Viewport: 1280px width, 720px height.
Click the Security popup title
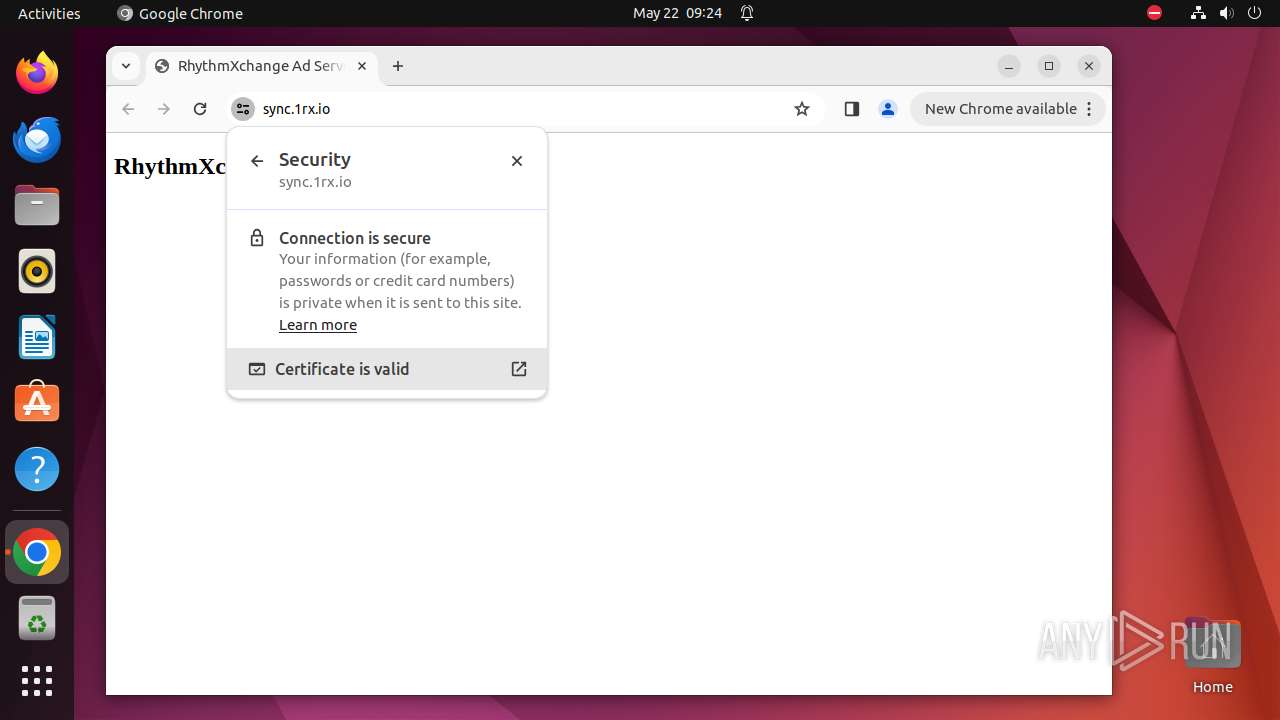point(315,159)
